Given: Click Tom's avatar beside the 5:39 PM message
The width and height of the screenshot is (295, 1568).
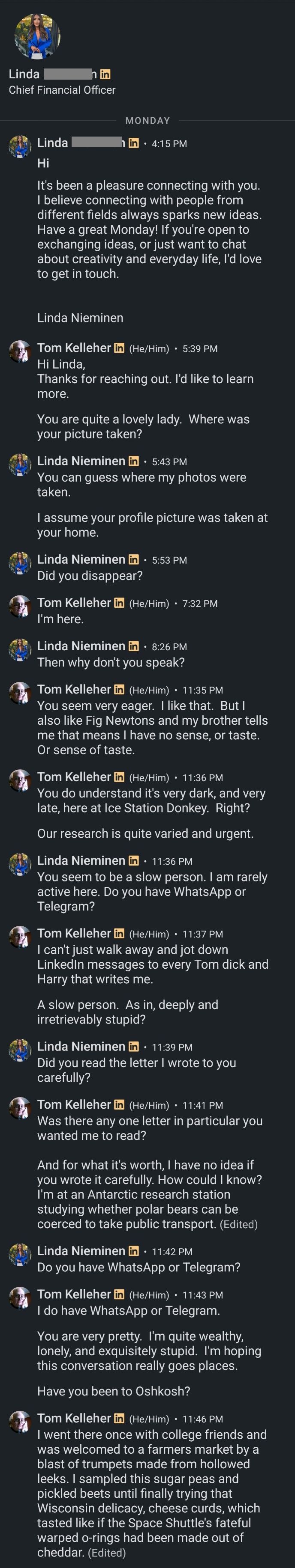Looking at the screenshot, I should tap(20, 352).
